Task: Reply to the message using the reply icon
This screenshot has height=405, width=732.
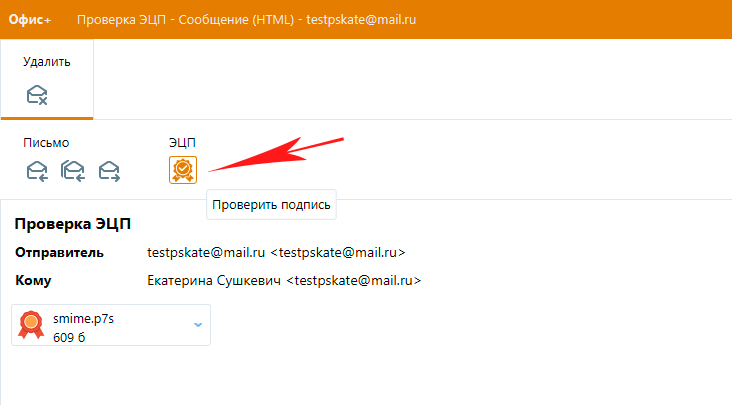Action: [x=37, y=171]
